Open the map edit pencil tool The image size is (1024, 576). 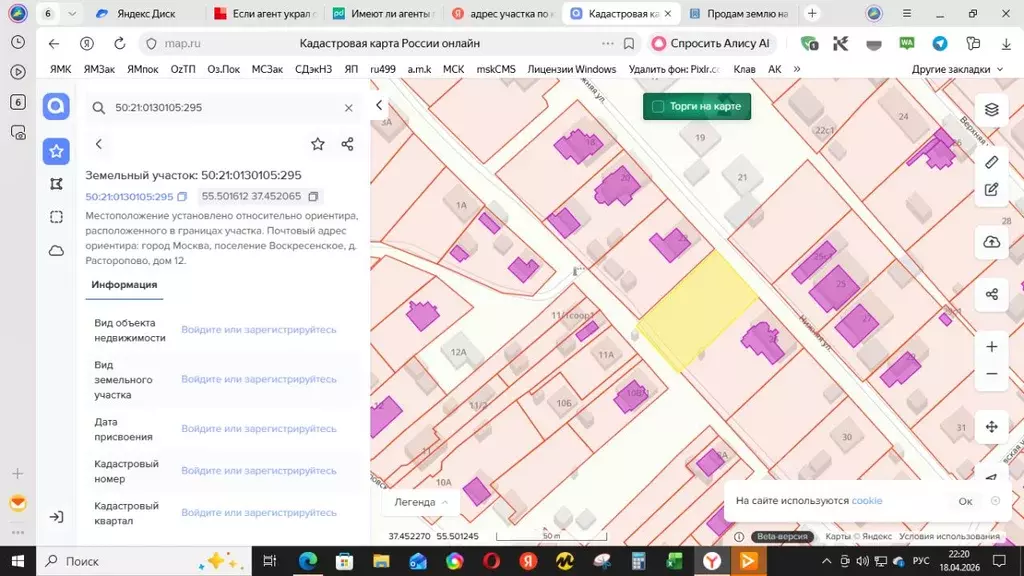[x=991, y=190]
